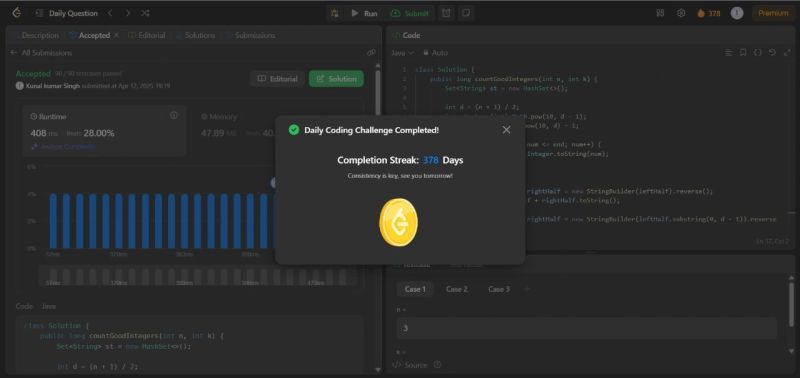The height and width of the screenshot is (378, 800).
Task: Run the code
Action: pos(365,13)
